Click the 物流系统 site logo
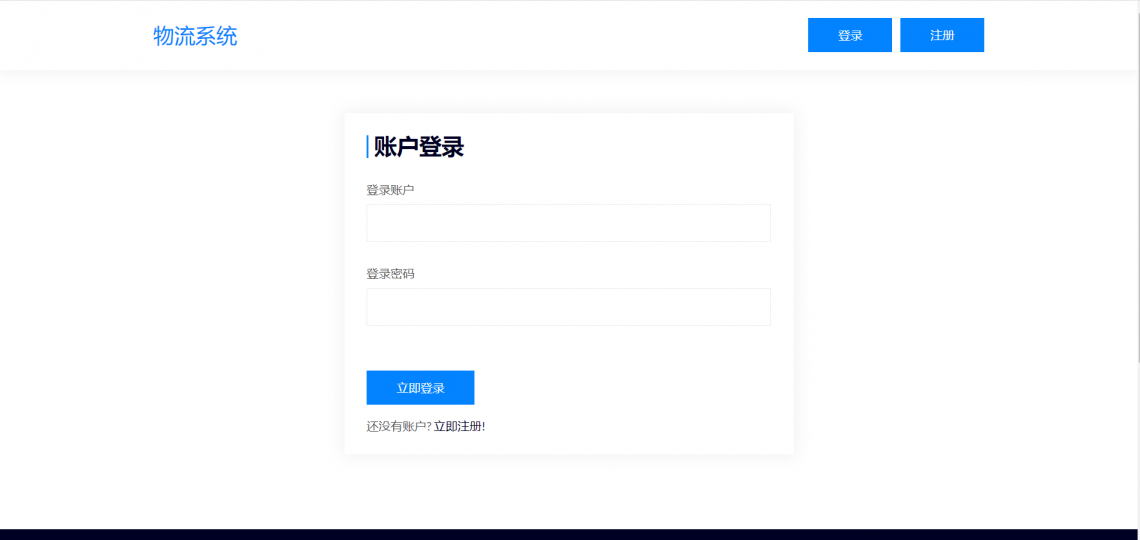This screenshot has width=1140, height=540. (195, 36)
